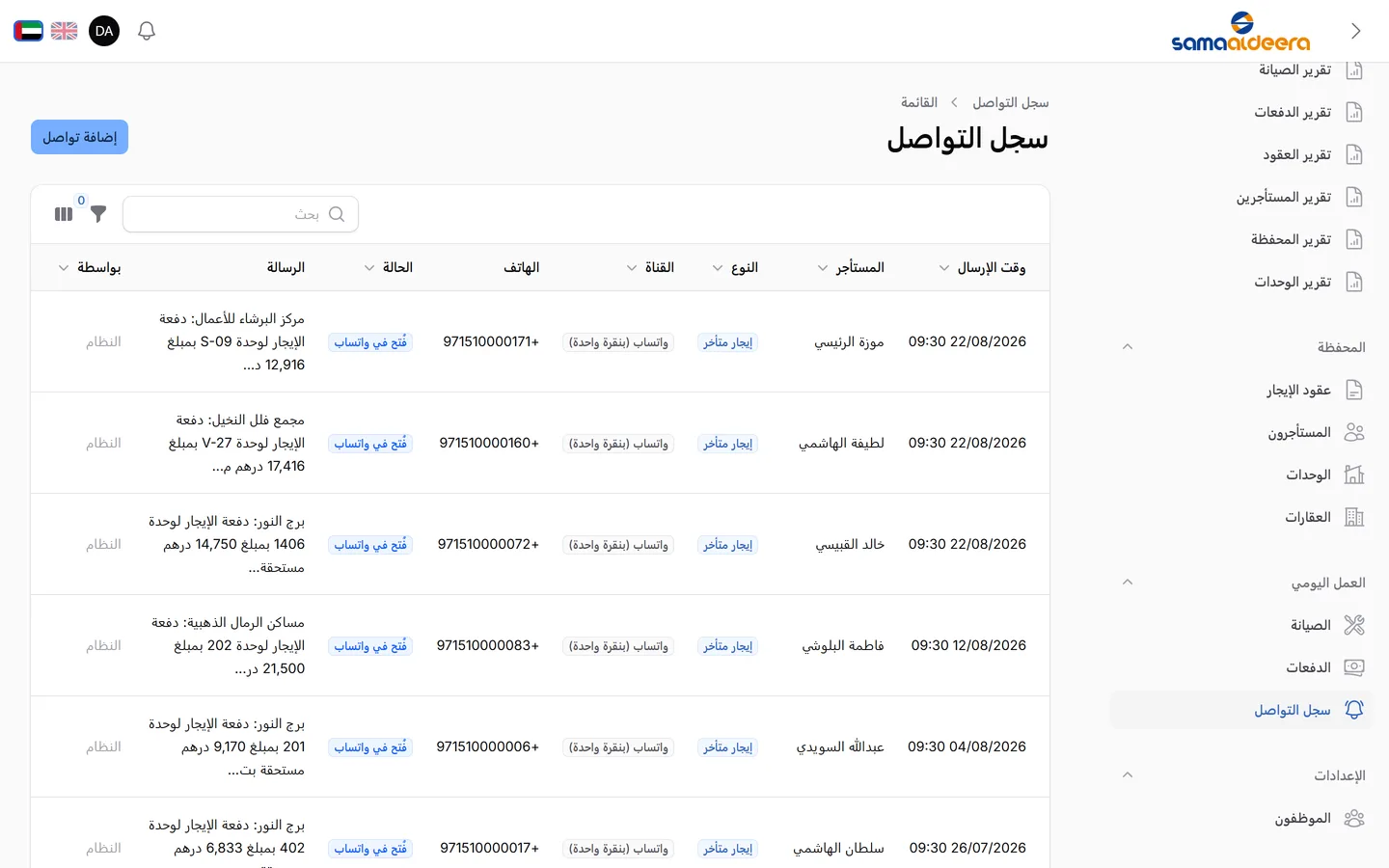Open column visibility icon

[x=64, y=214]
